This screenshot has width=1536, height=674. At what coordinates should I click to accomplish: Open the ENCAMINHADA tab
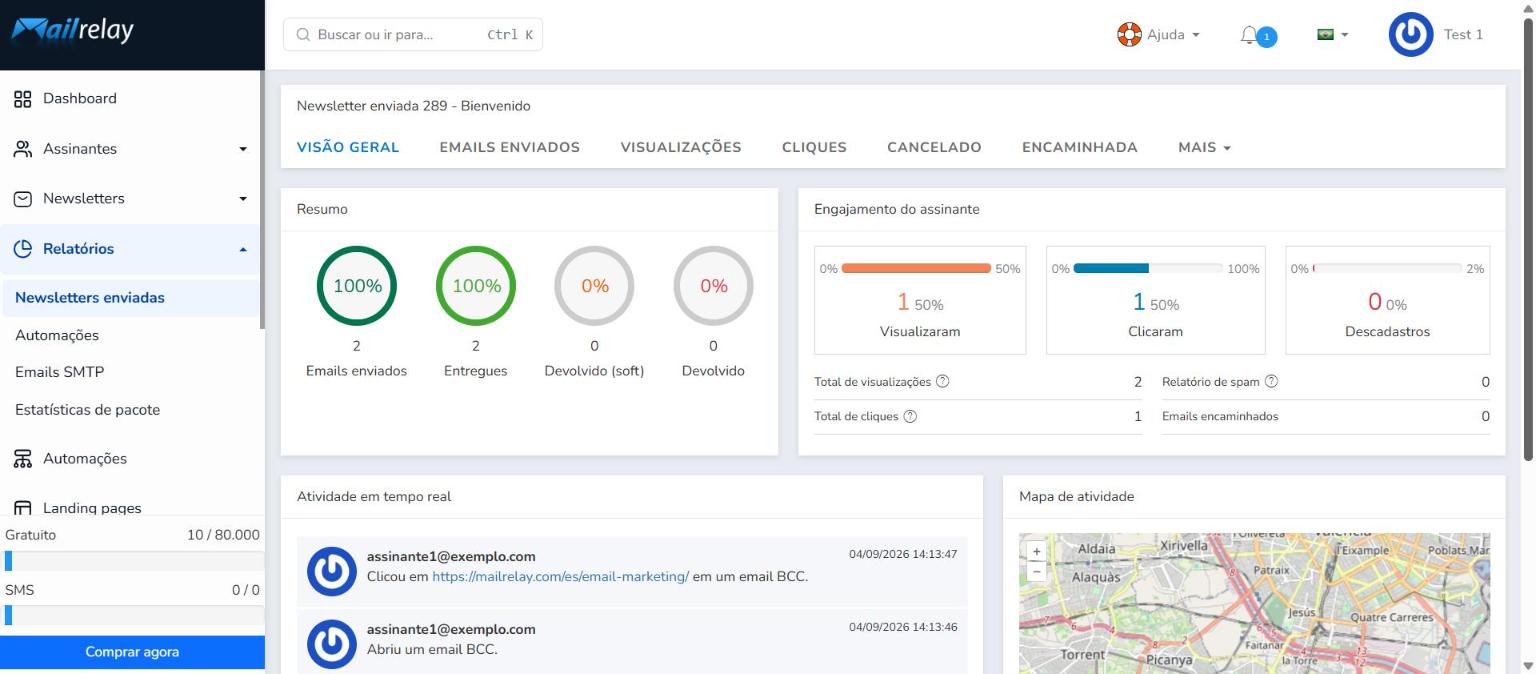pos(1080,147)
